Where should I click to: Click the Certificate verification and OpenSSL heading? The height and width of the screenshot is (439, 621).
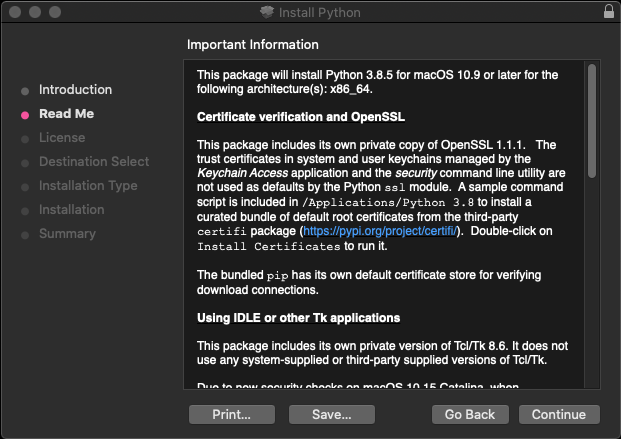pos(301,117)
